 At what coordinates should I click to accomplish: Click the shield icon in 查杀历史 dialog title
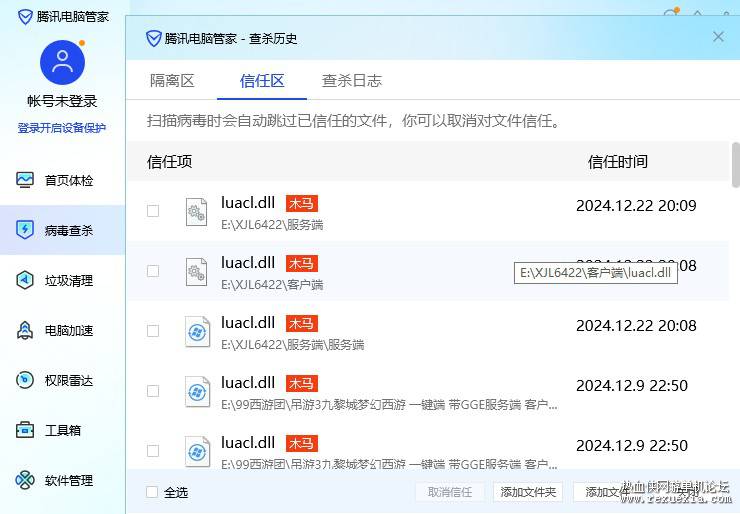(x=153, y=38)
